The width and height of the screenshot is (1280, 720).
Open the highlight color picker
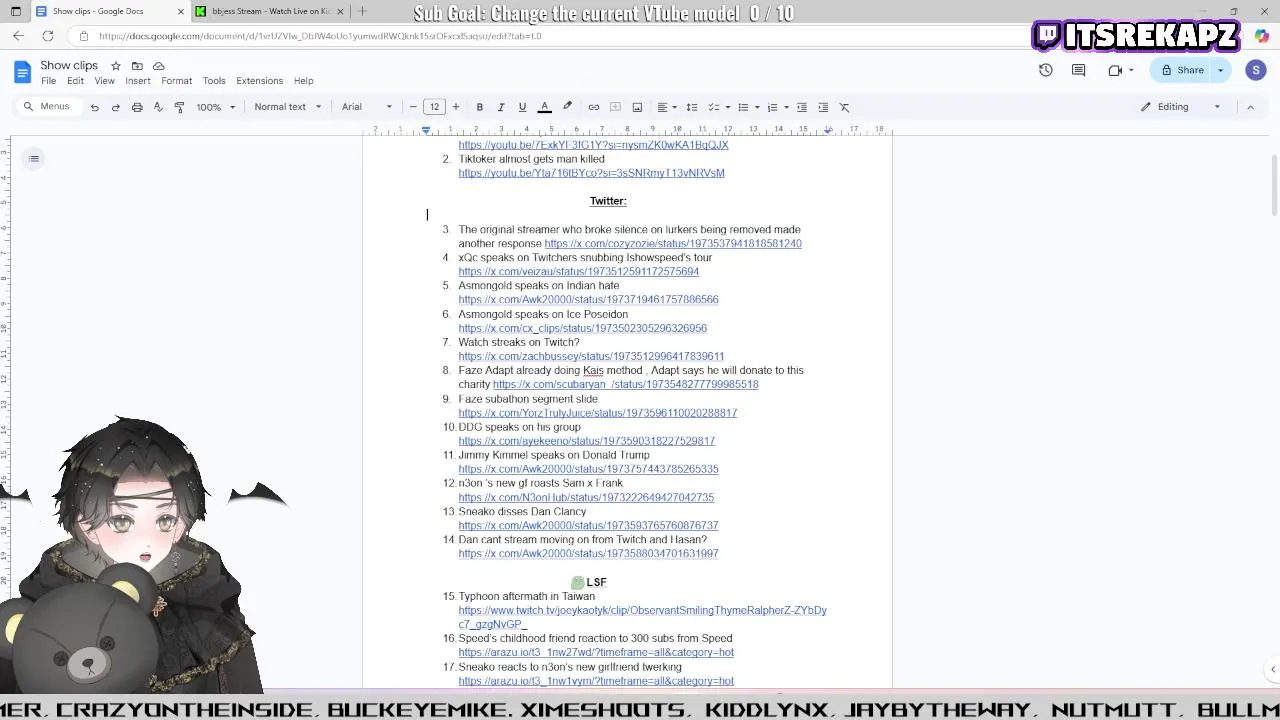pyautogui.click(x=567, y=107)
